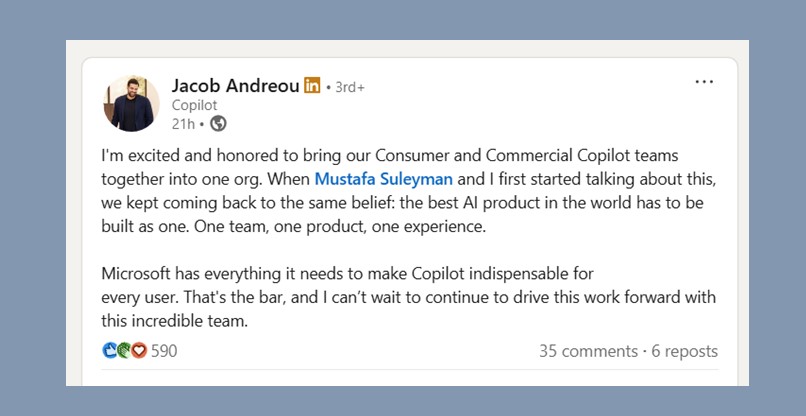Click the green Celebrate clapping reaction icon

pos(123,351)
